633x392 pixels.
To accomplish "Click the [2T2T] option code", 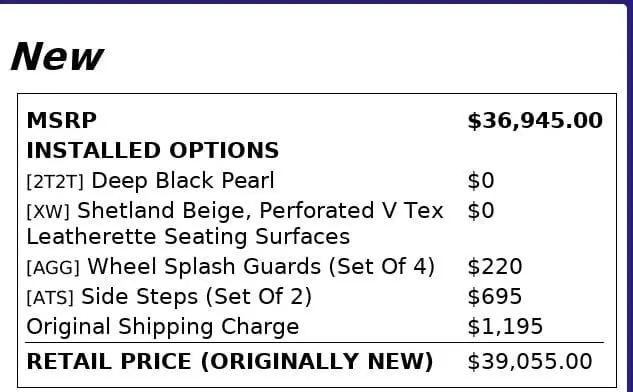I will coord(55,182).
